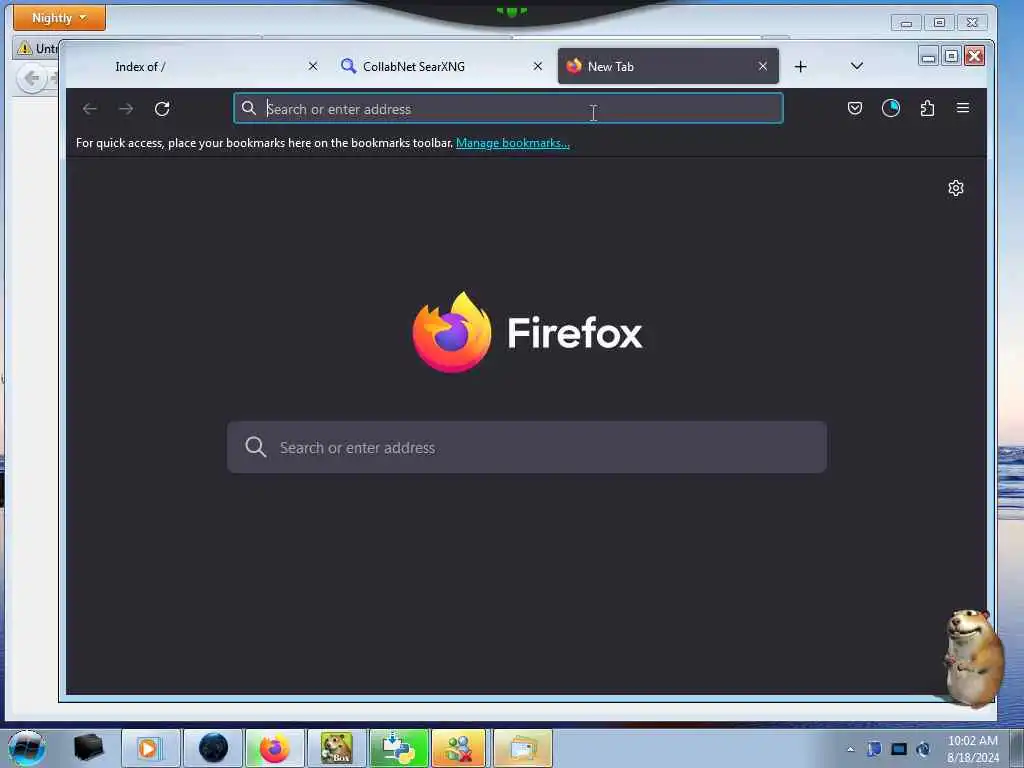Open the new tab personalize gear
The height and width of the screenshot is (768, 1024).
point(955,188)
